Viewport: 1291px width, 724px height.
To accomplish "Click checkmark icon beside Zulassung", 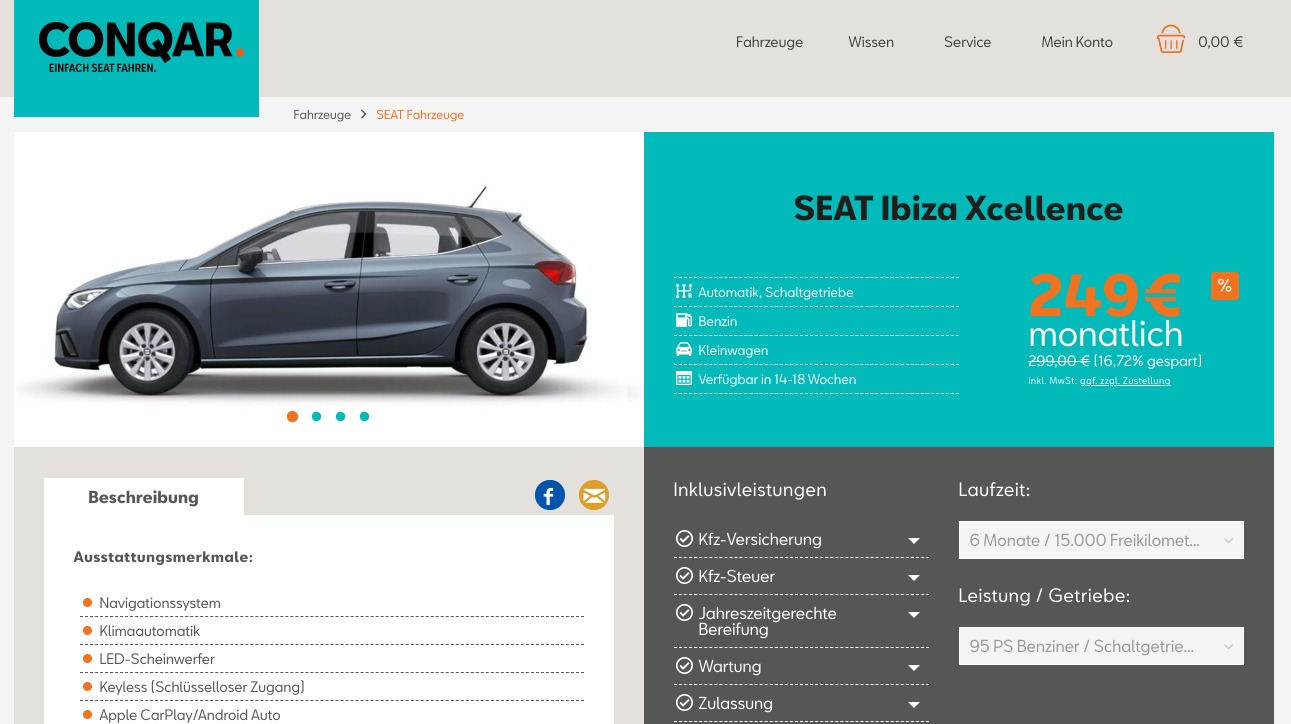I will (684, 703).
